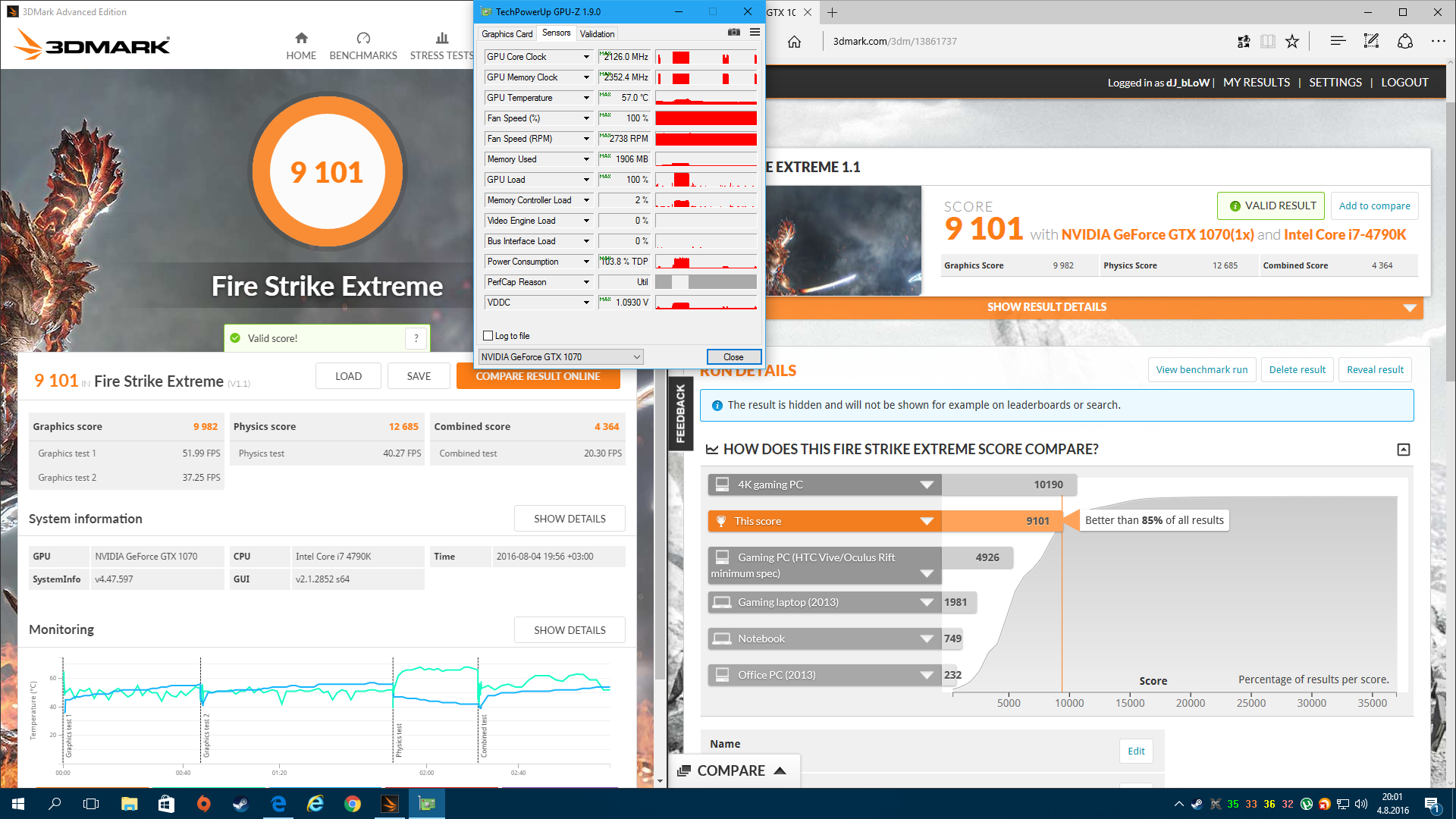Open the Edge Hub icon

[1338, 42]
